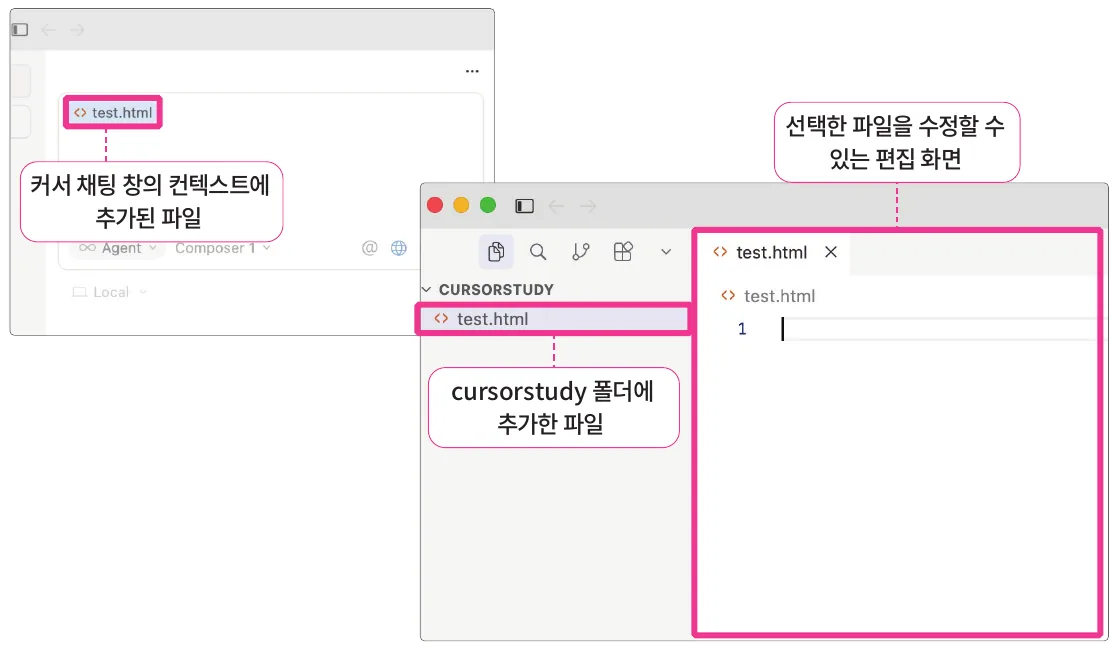Select the test.html context chip in chat
This screenshot has width=1120, height=652.
coord(113,113)
